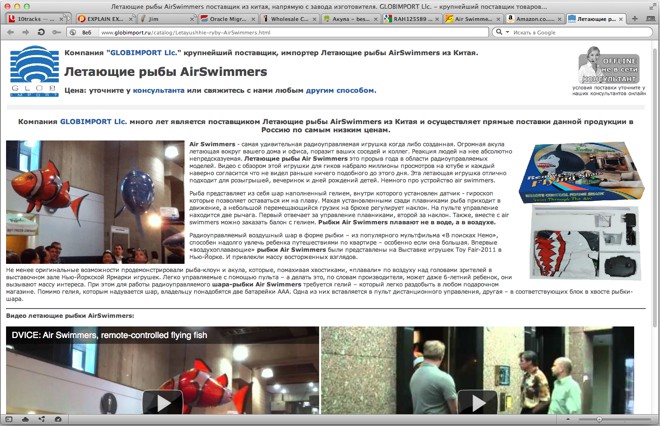Open the GLOBIMPORT Llc. link in intro paragraph

(93, 122)
